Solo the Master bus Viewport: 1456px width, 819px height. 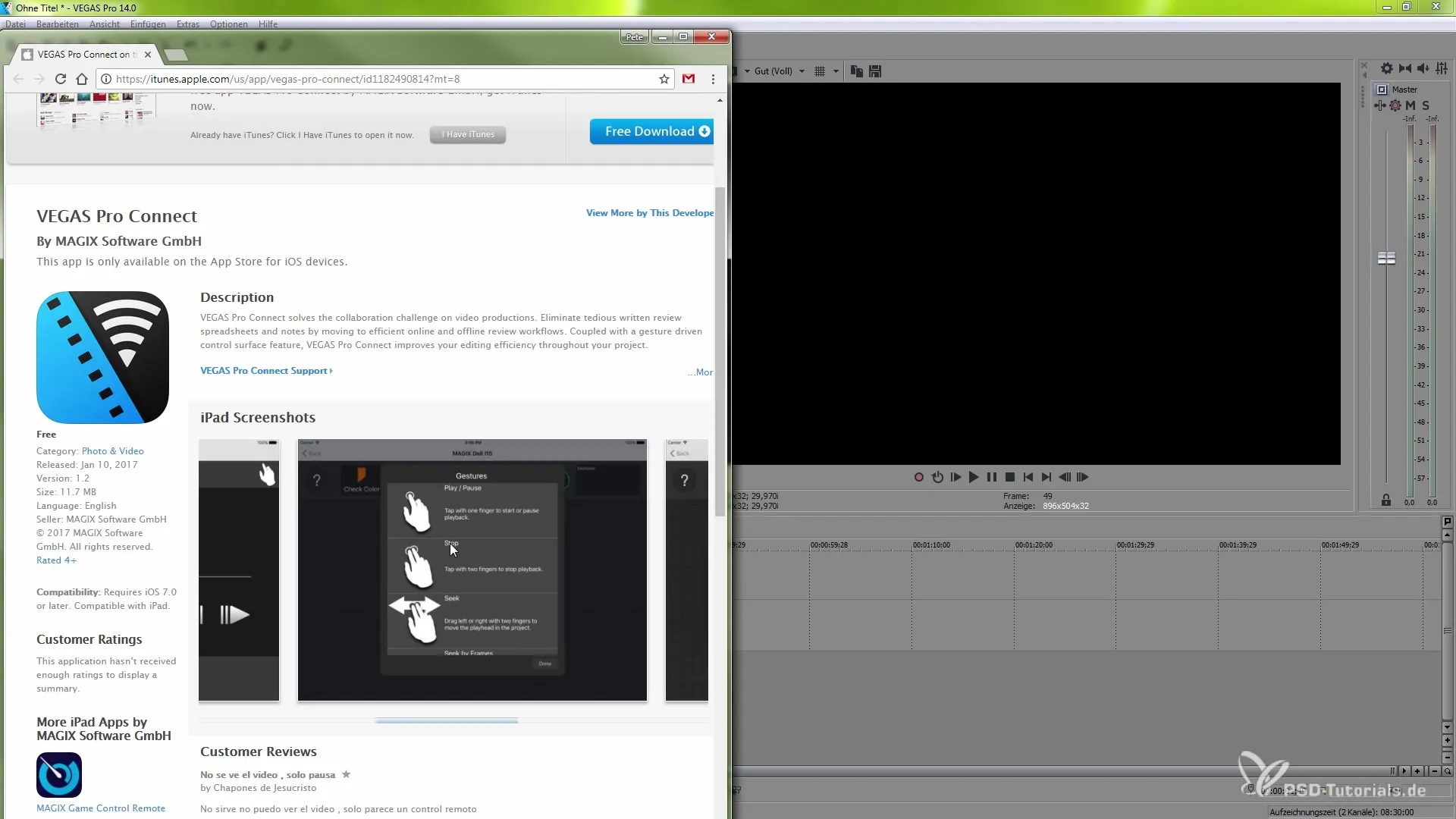pos(1426,105)
